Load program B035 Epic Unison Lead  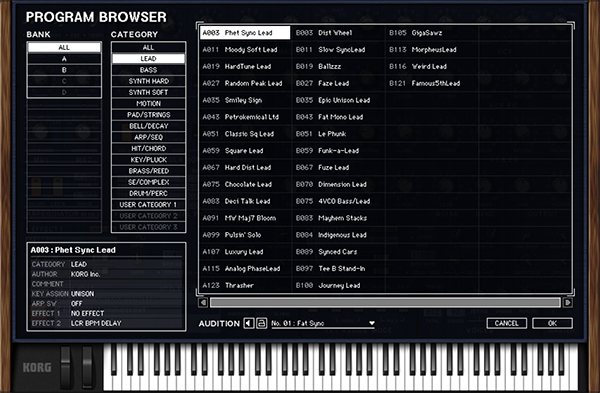point(339,100)
